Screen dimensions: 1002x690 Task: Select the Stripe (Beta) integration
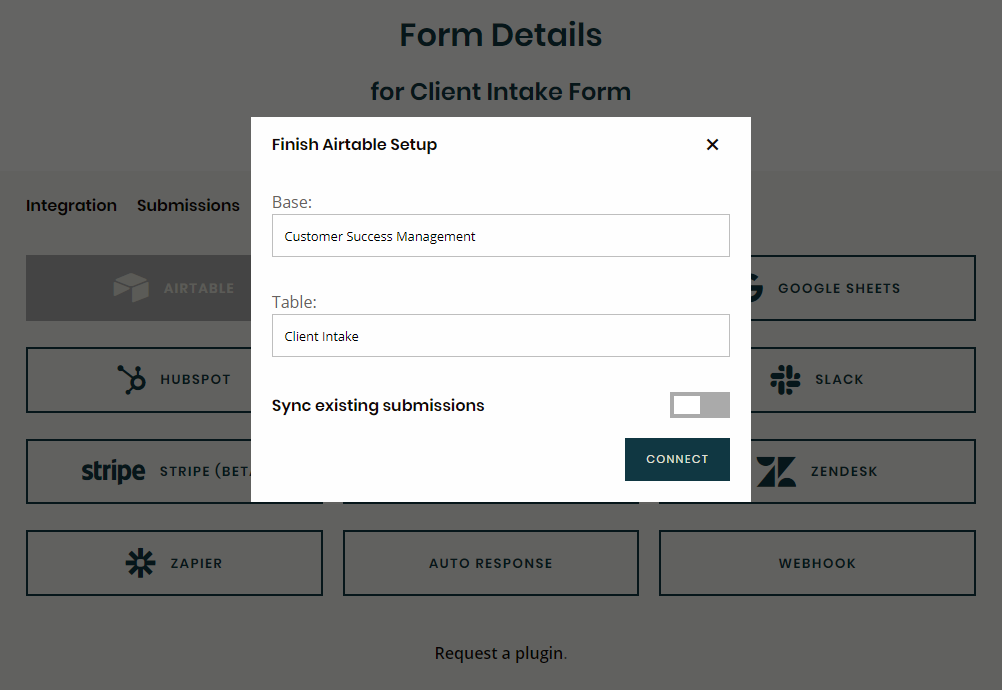pyautogui.click(x=174, y=471)
